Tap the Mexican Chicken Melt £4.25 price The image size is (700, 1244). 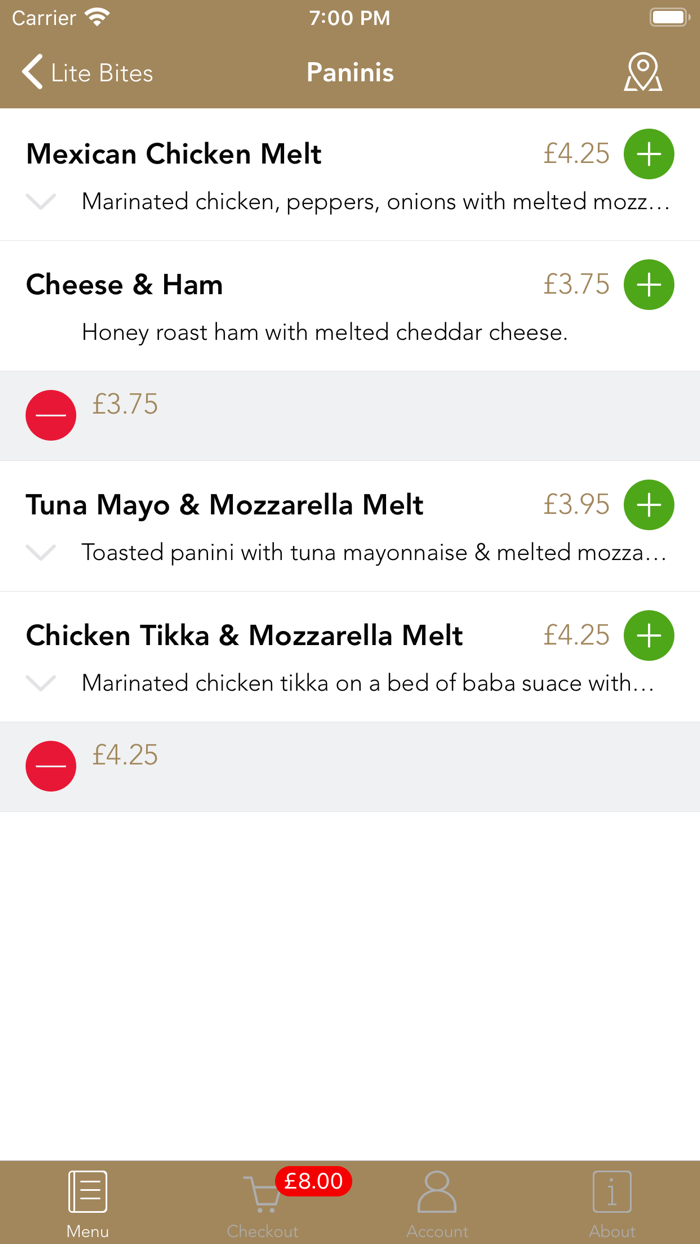(576, 154)
